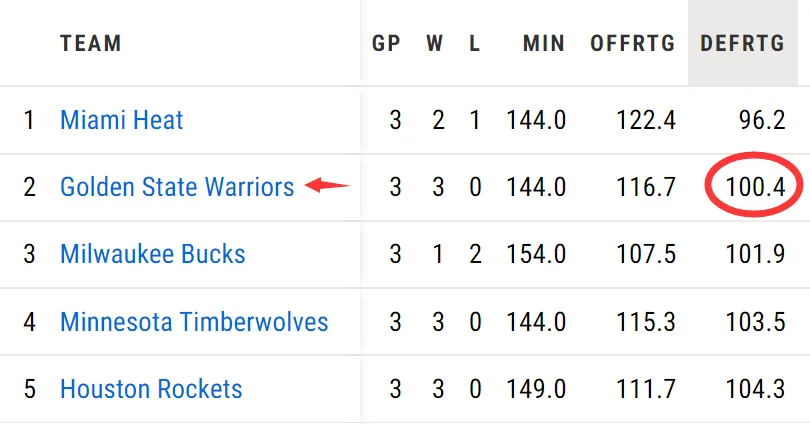This screenshot has height=425, width=810.
Task: Select Bucks' 154.0 minutes value
Action: (536, 254)
